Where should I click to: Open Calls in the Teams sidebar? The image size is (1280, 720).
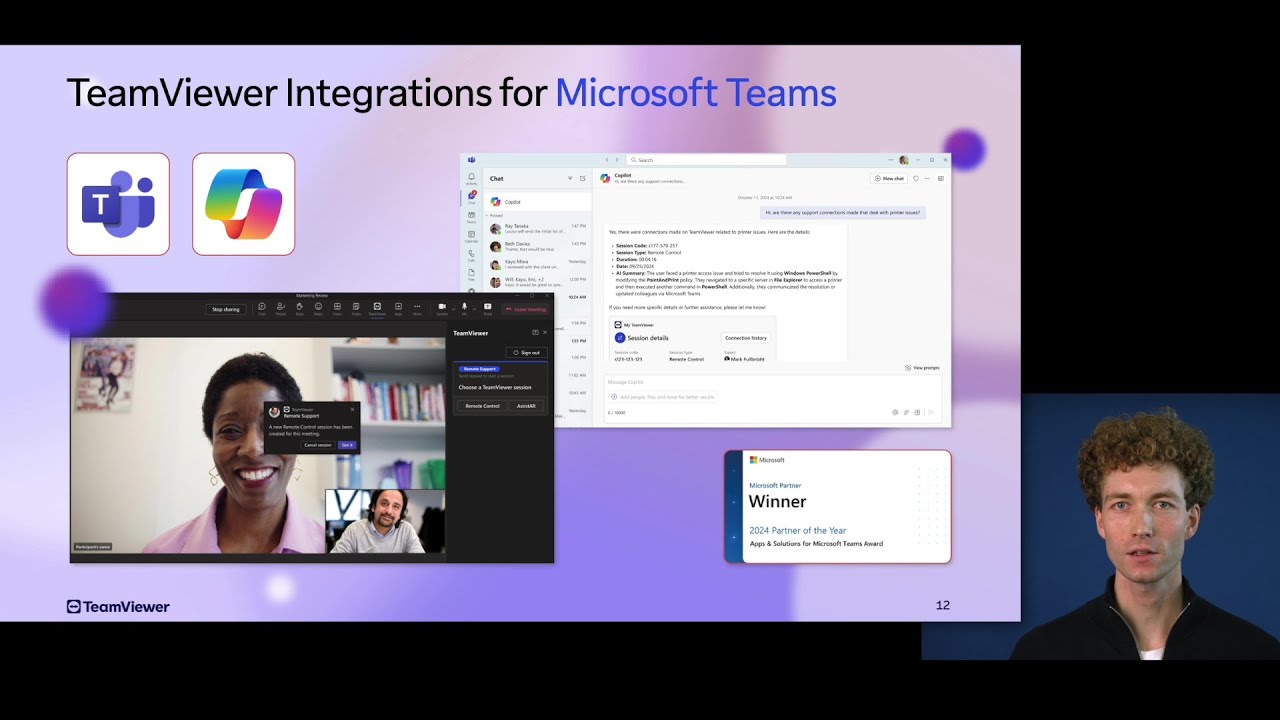[x=471, y=255]
